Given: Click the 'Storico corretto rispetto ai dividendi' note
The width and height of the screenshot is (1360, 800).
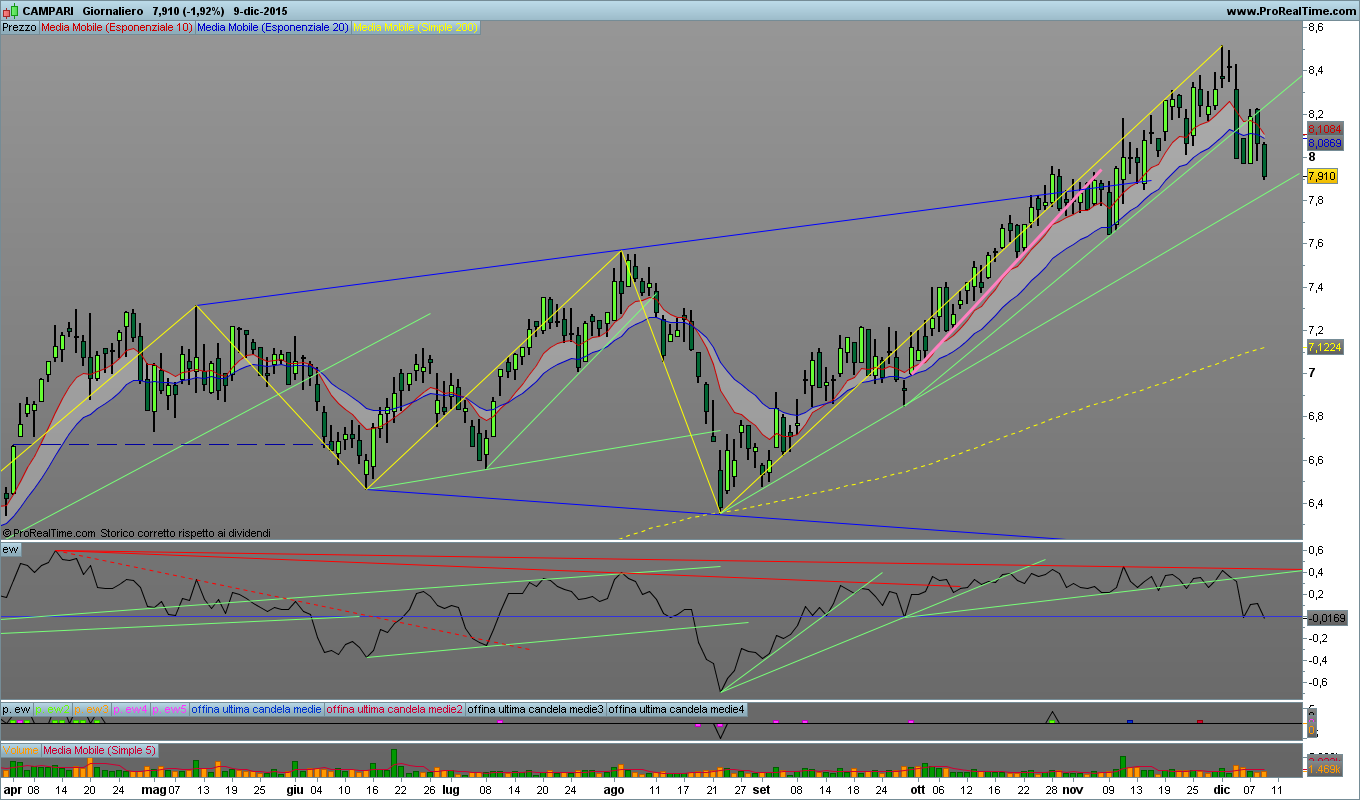Looking at the screenshot, I should (x=186, y=533).
